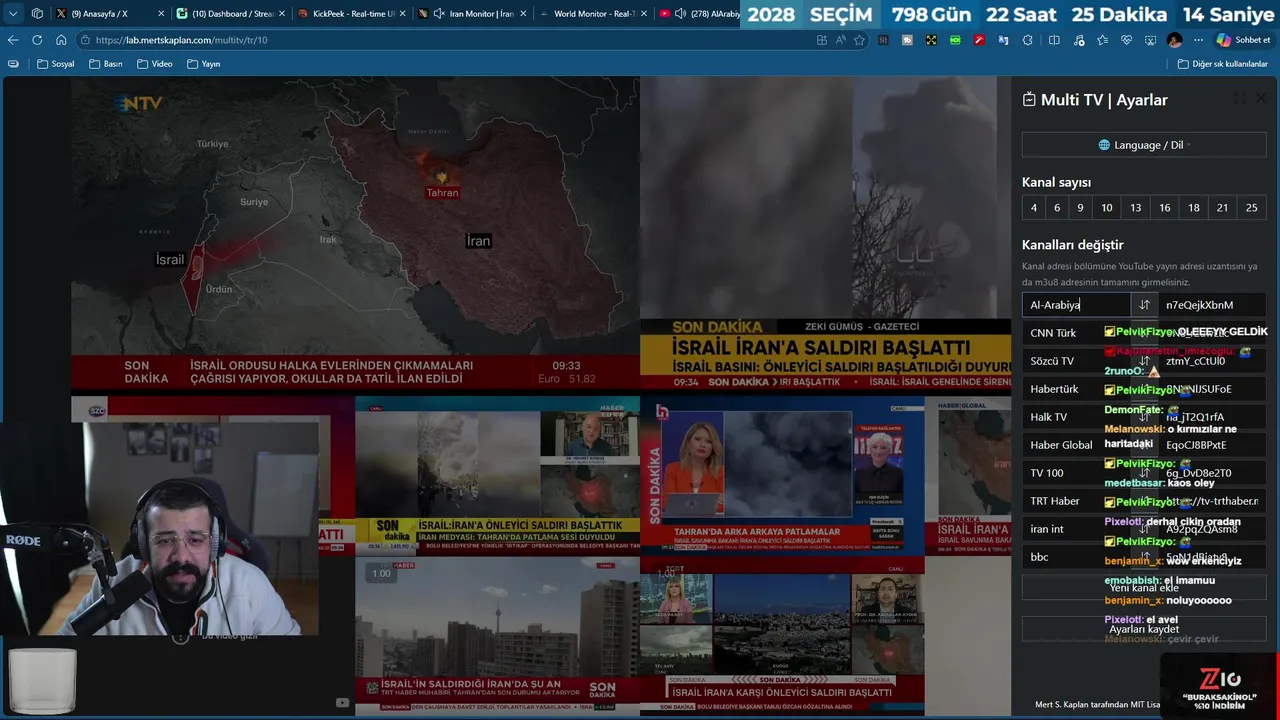Switch to the KickPeek Real-time tab
This screenshot has width=1280, height=720.
click(x=352, y=14)
